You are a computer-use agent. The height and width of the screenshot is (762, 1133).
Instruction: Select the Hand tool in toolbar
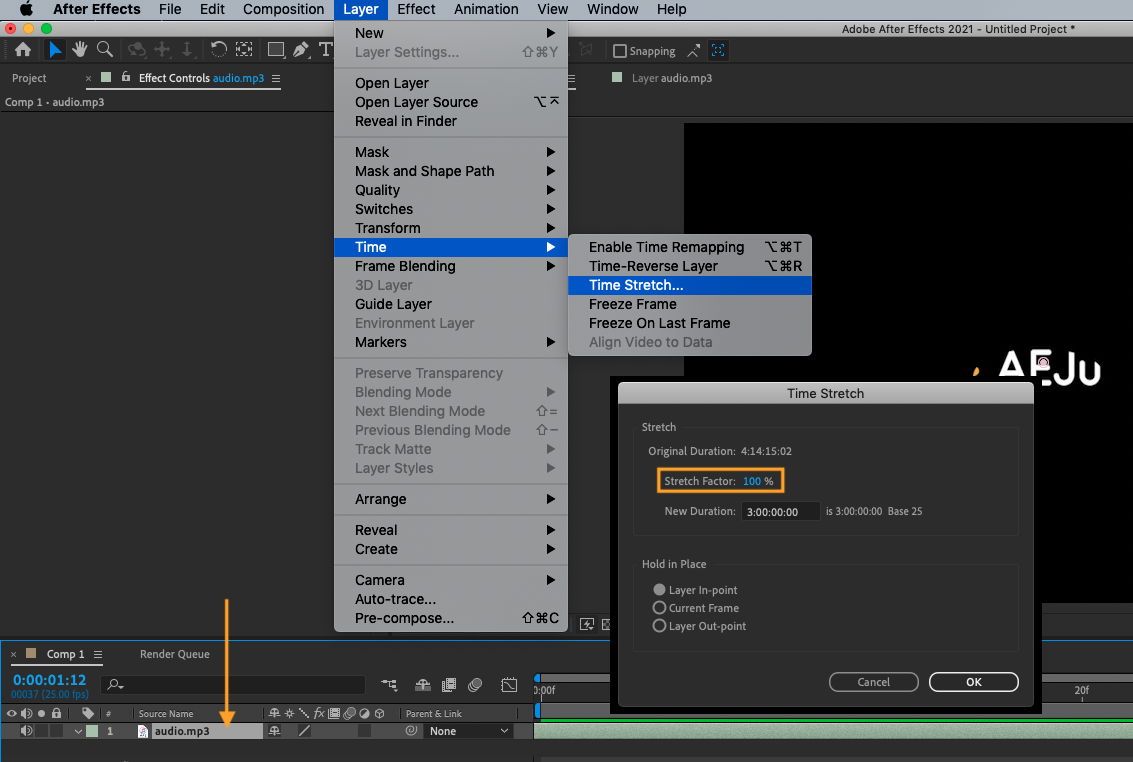pyautogui.click(x=79, y=50)
